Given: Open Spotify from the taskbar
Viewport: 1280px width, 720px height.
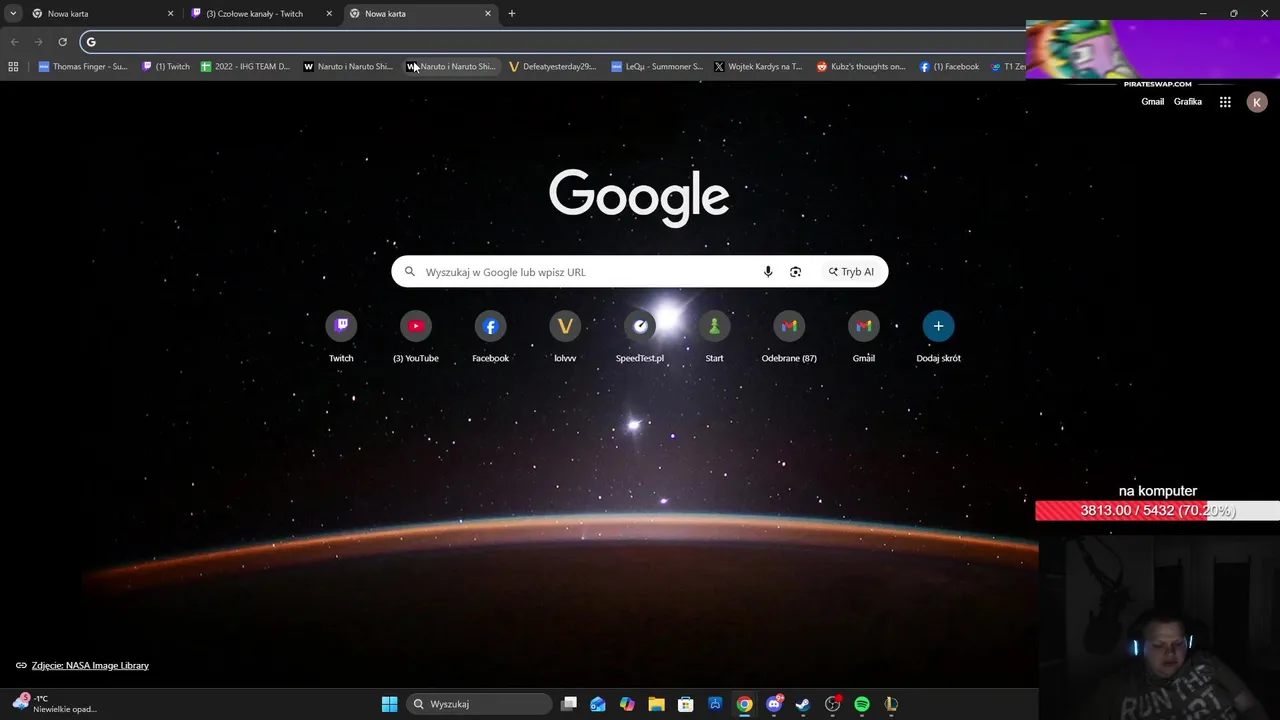Looking at the screenshot, I should [862, 704].
